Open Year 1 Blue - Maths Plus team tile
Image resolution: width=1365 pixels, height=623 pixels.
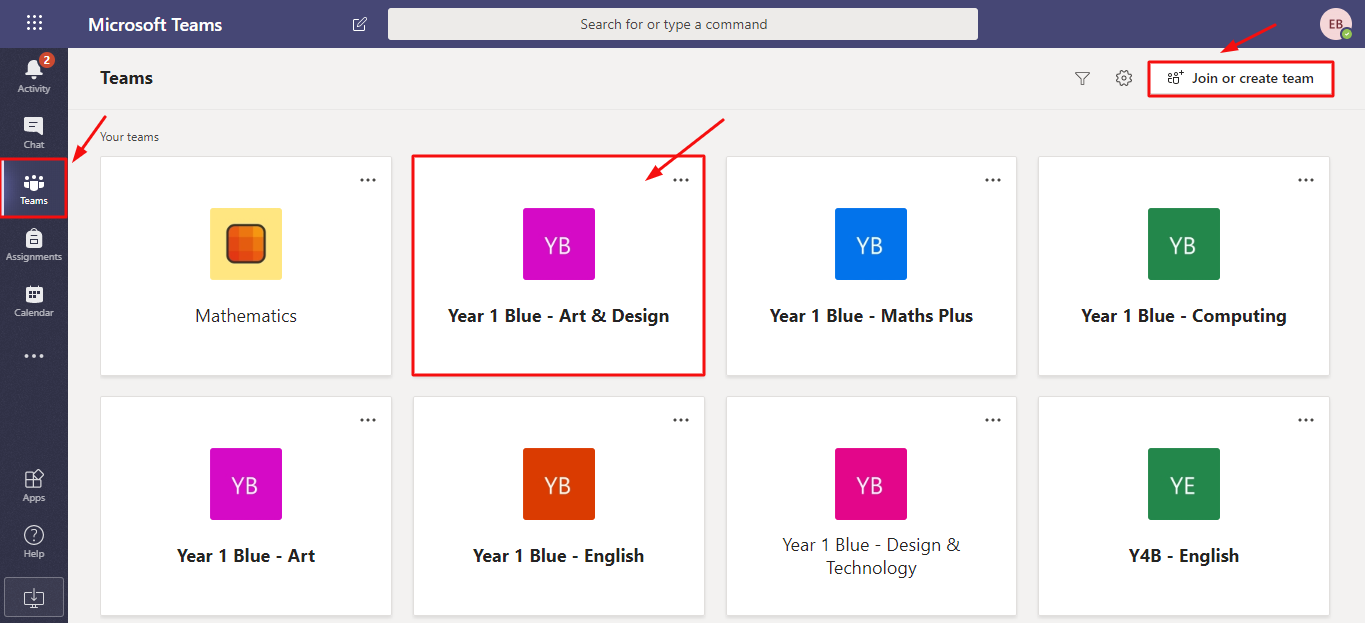tap(870, 265)
